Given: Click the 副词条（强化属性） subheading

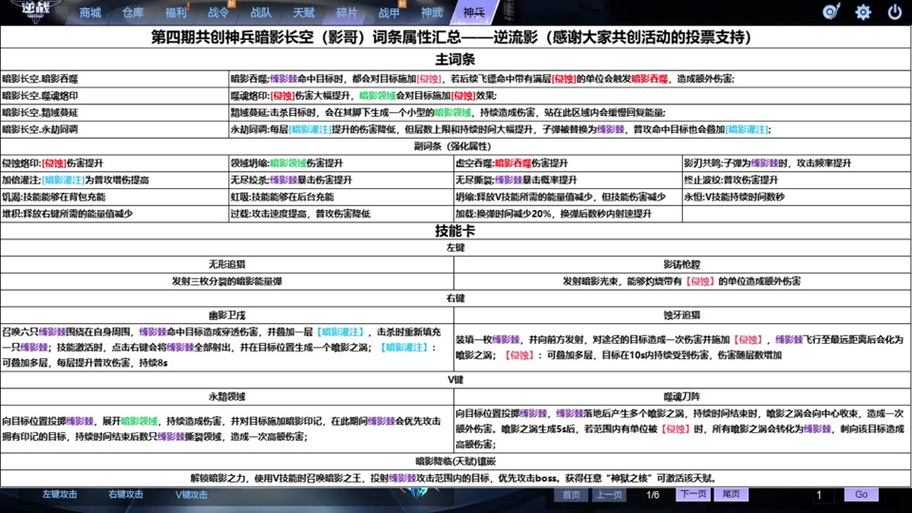Looking at the screenshot, I should click(x=453, y=146).
